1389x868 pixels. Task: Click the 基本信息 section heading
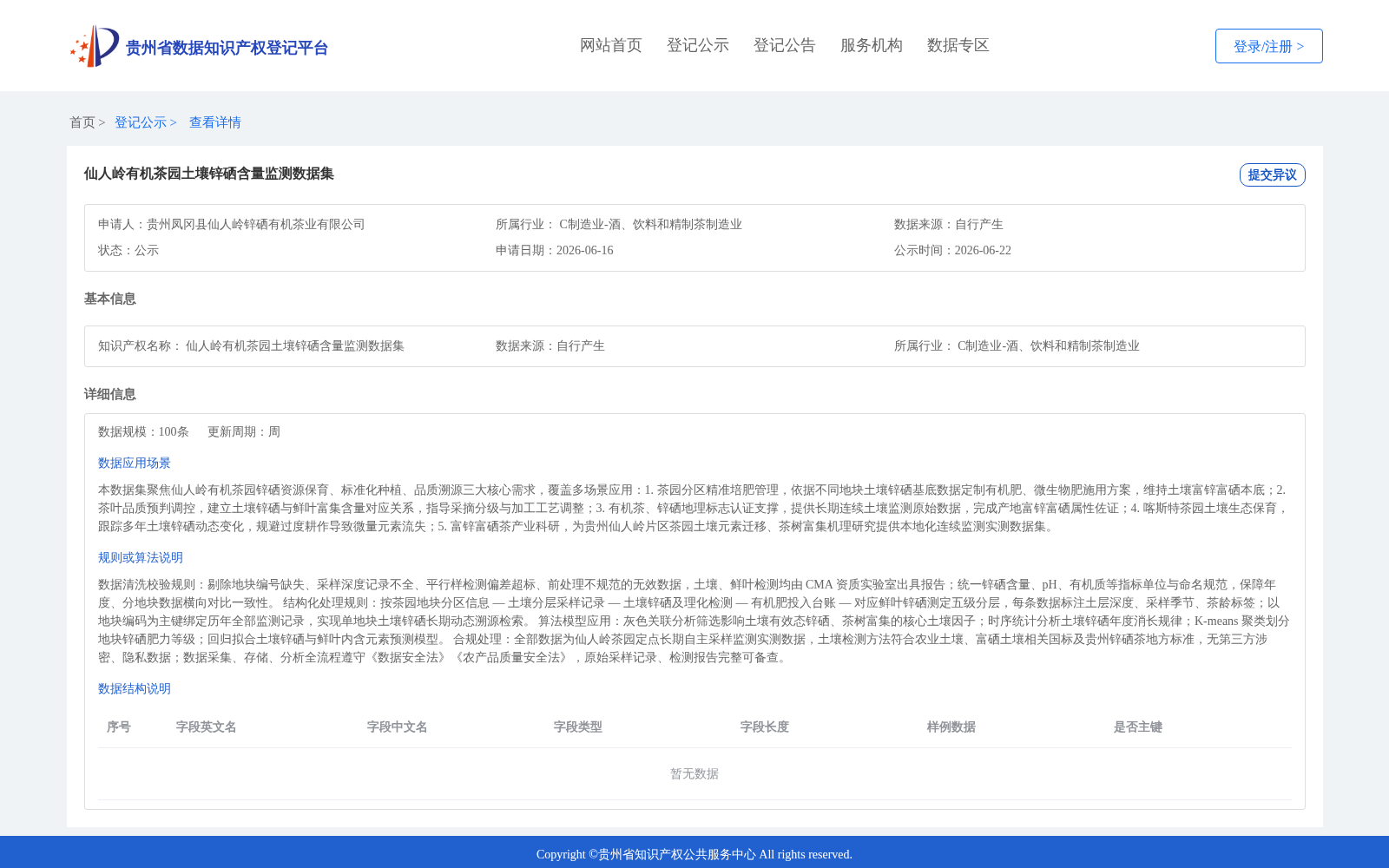click(110, 299)
